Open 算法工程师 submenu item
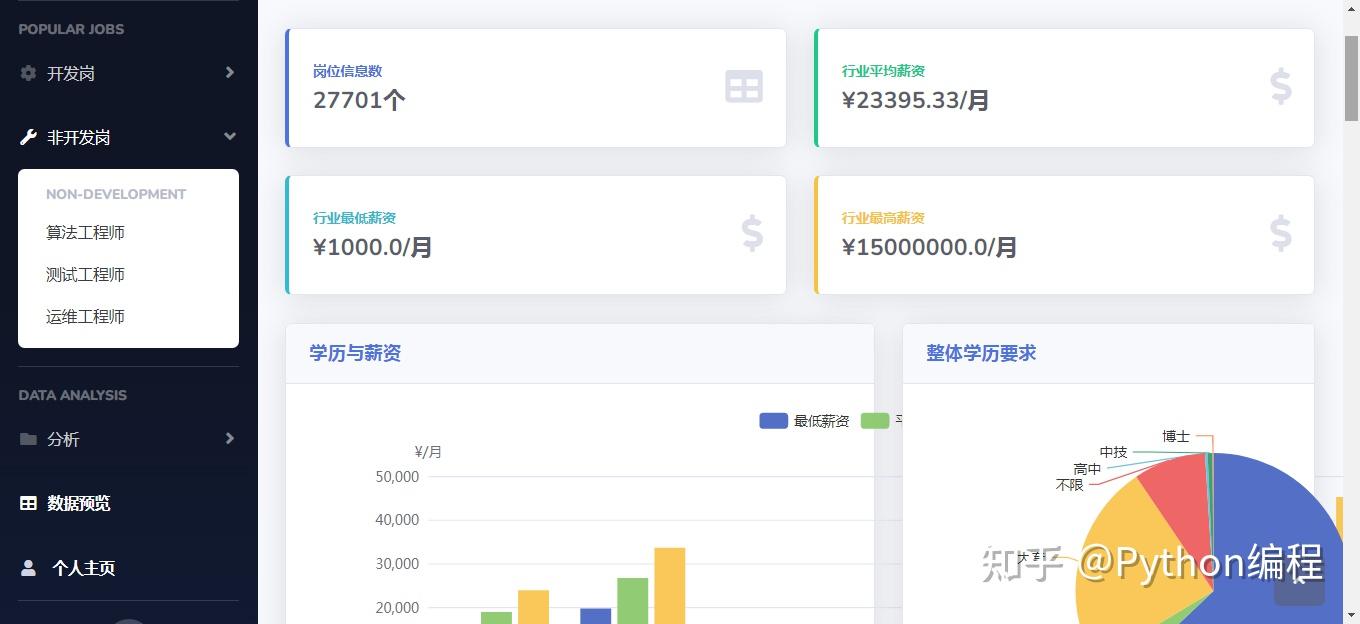The width and height of the screenshot is (1360, 624). click(85, 232)
